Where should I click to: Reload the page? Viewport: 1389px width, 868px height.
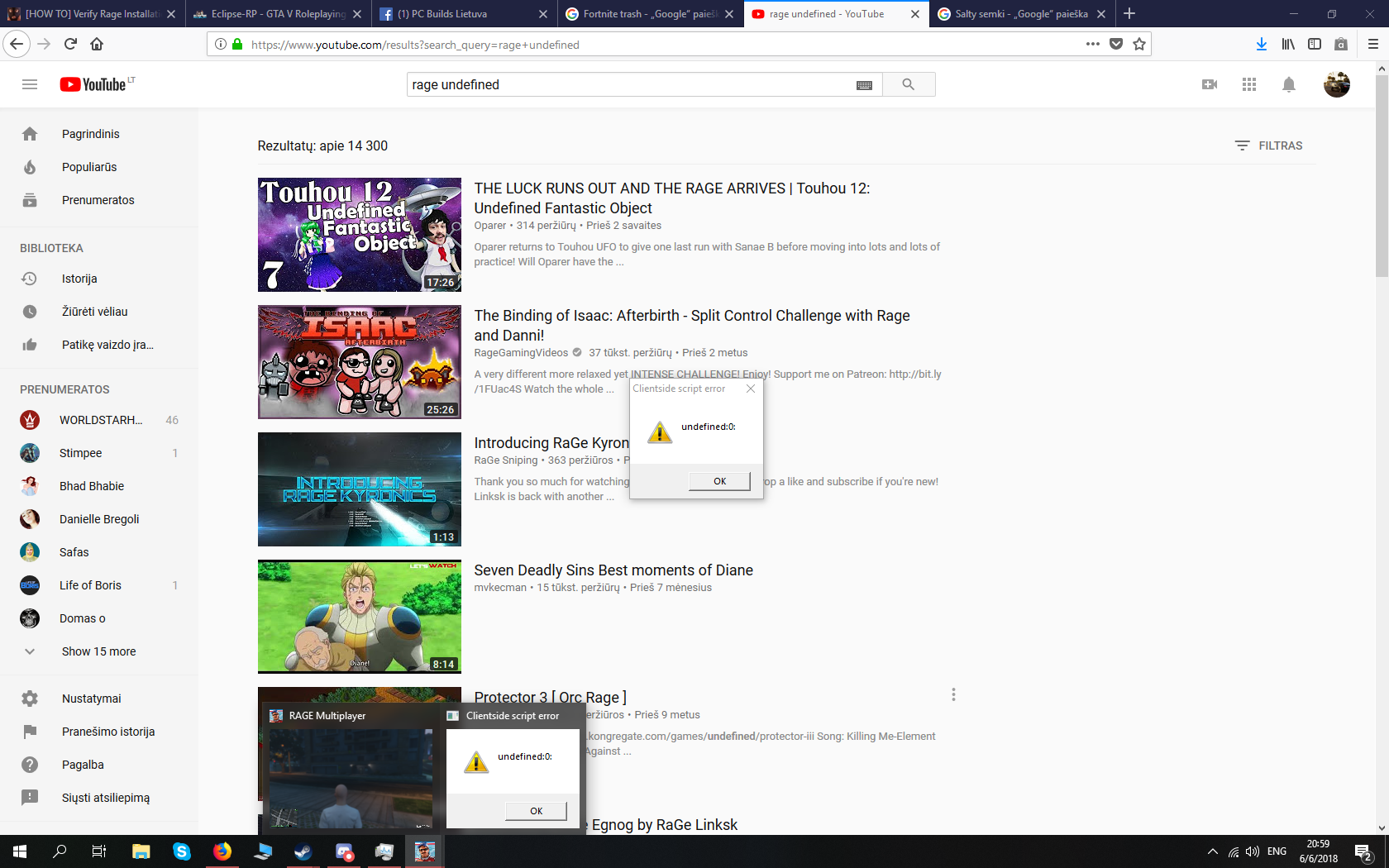click(x=71, y=44)
